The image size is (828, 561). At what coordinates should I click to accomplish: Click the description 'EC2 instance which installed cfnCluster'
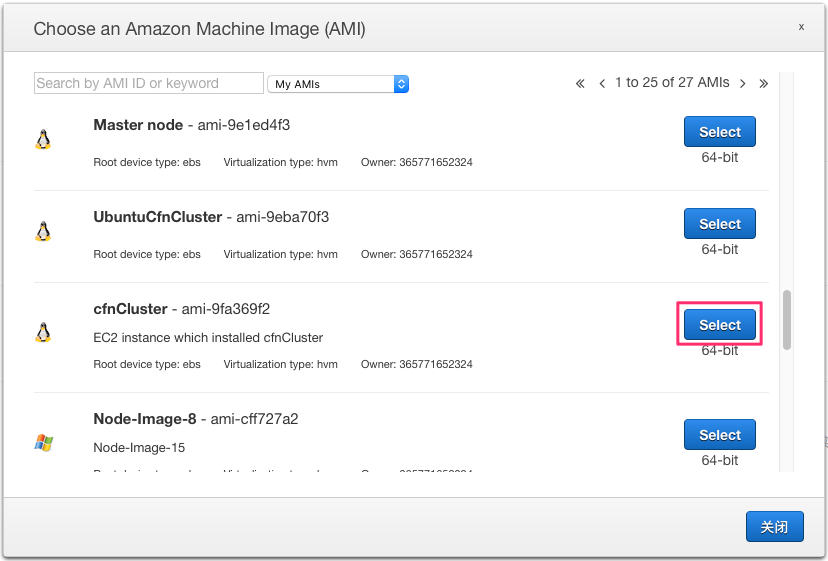tap(208, 338)
